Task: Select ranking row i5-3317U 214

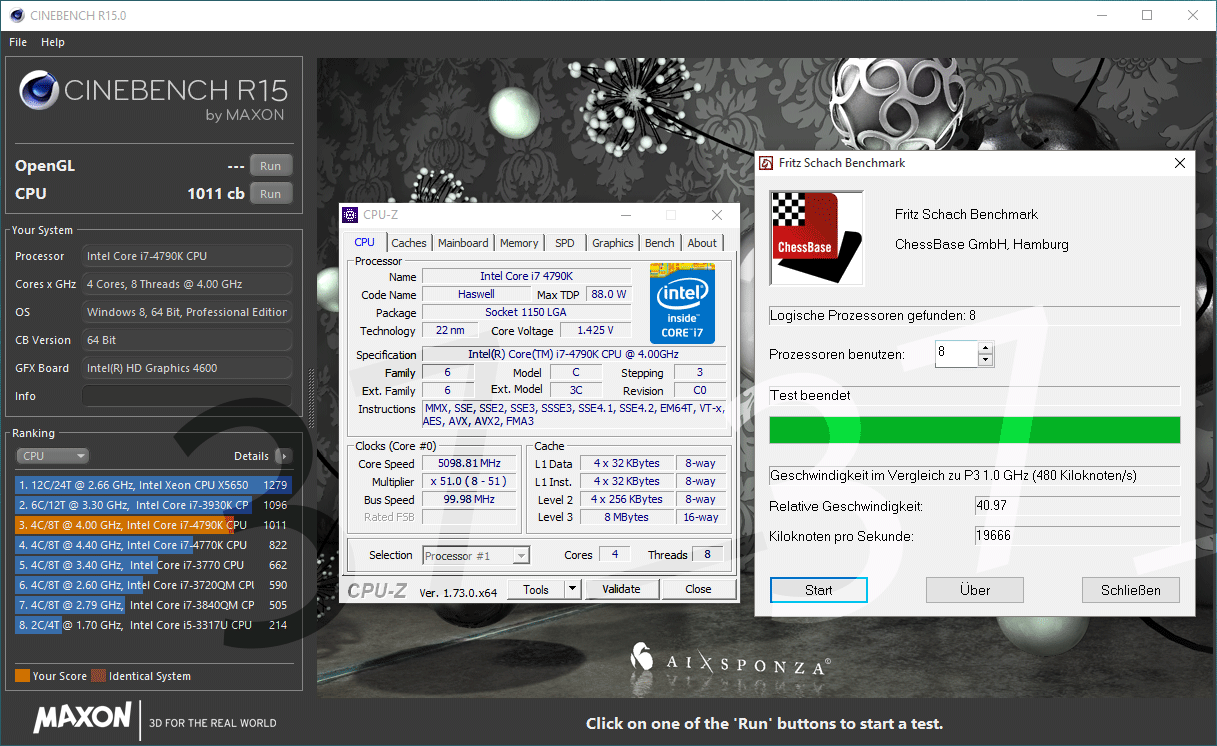Action: [x=153, y=625]
